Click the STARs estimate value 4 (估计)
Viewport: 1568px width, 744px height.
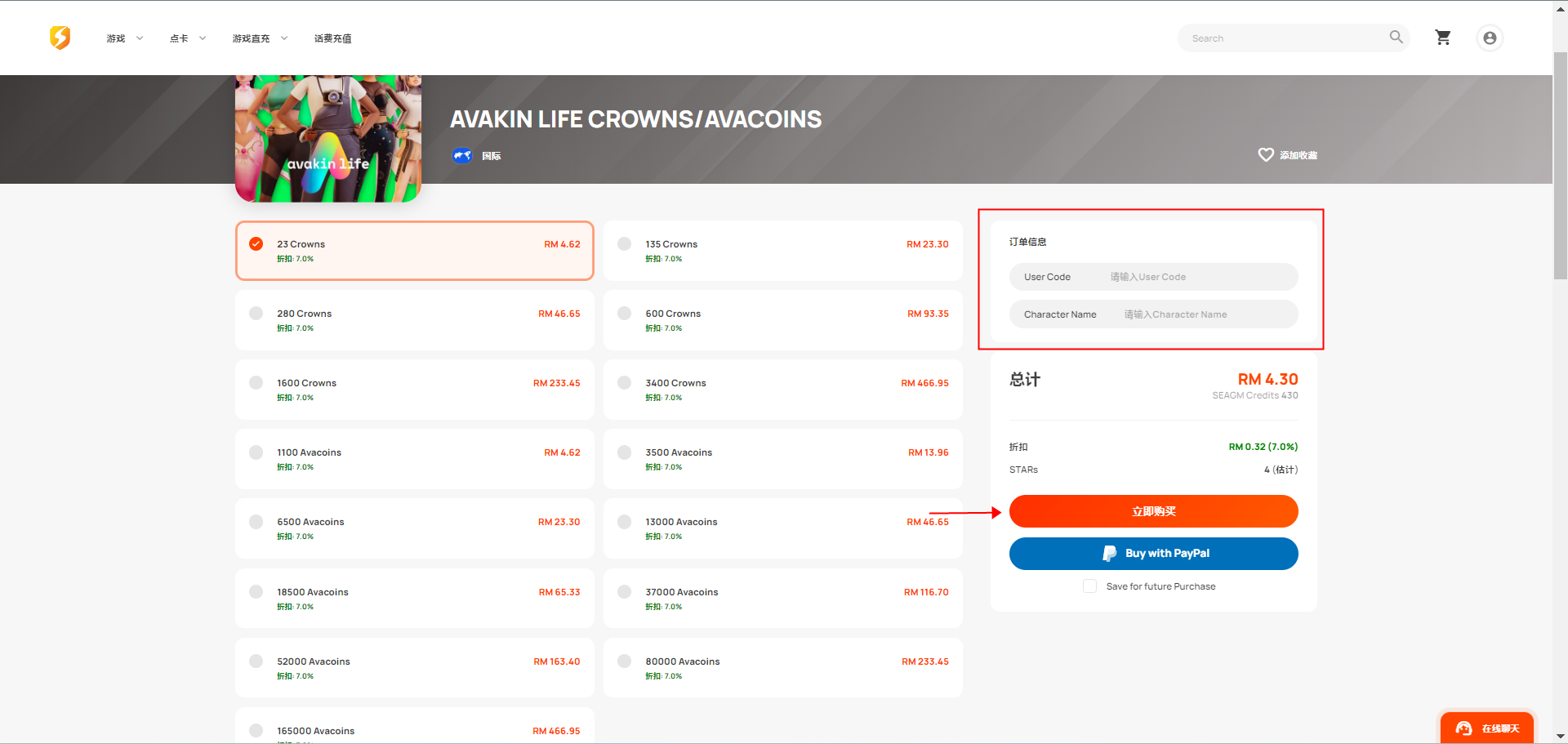1281,470
